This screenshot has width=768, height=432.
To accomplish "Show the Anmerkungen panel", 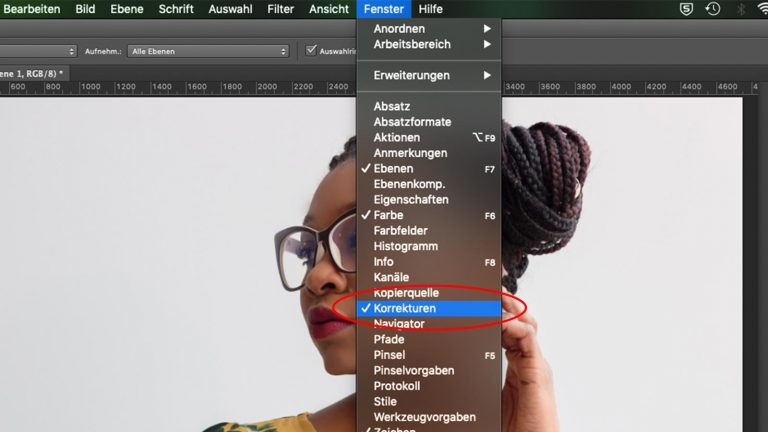I will [429, 153].
